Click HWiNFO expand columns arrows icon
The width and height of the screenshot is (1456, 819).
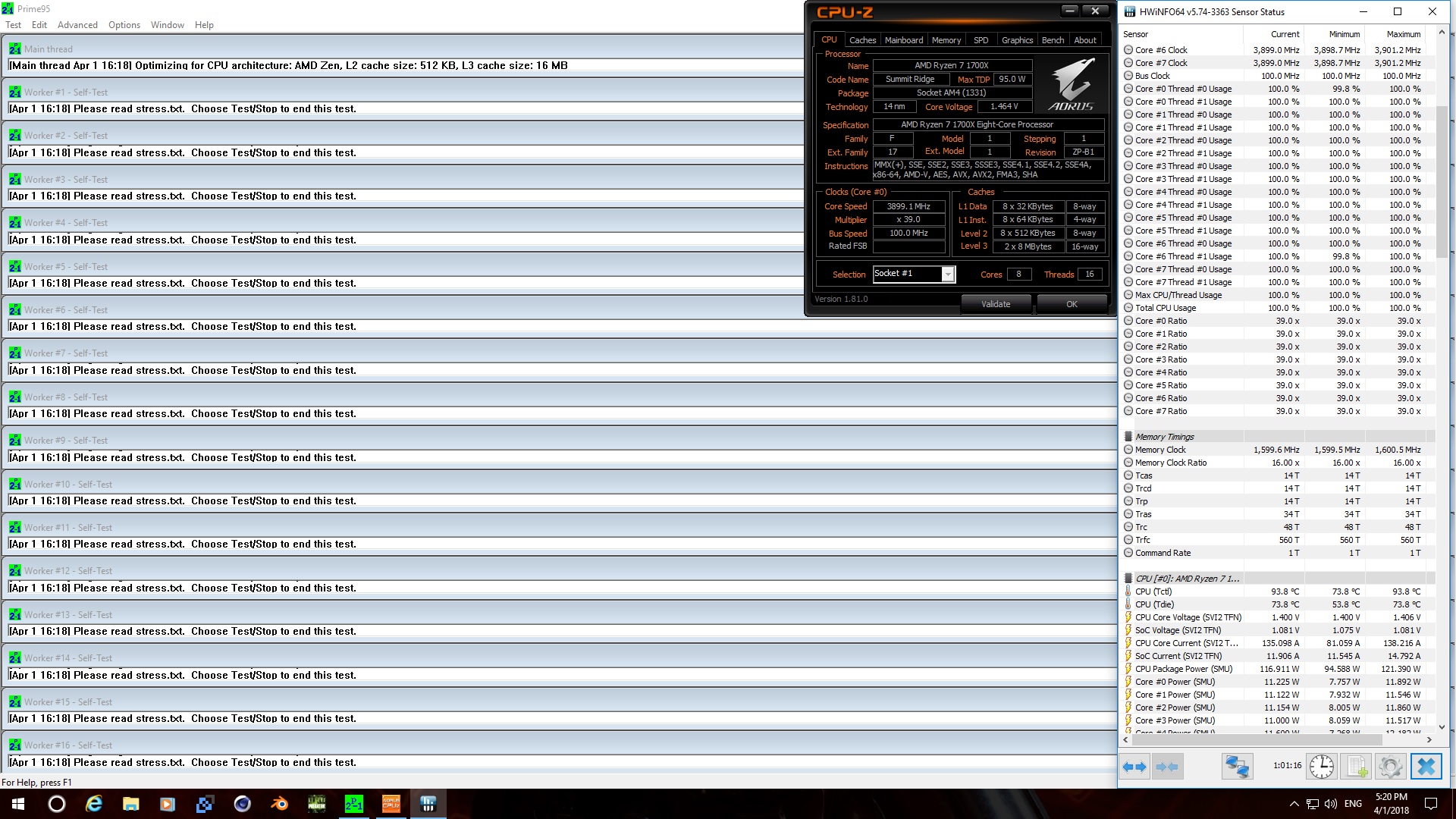1134,767
